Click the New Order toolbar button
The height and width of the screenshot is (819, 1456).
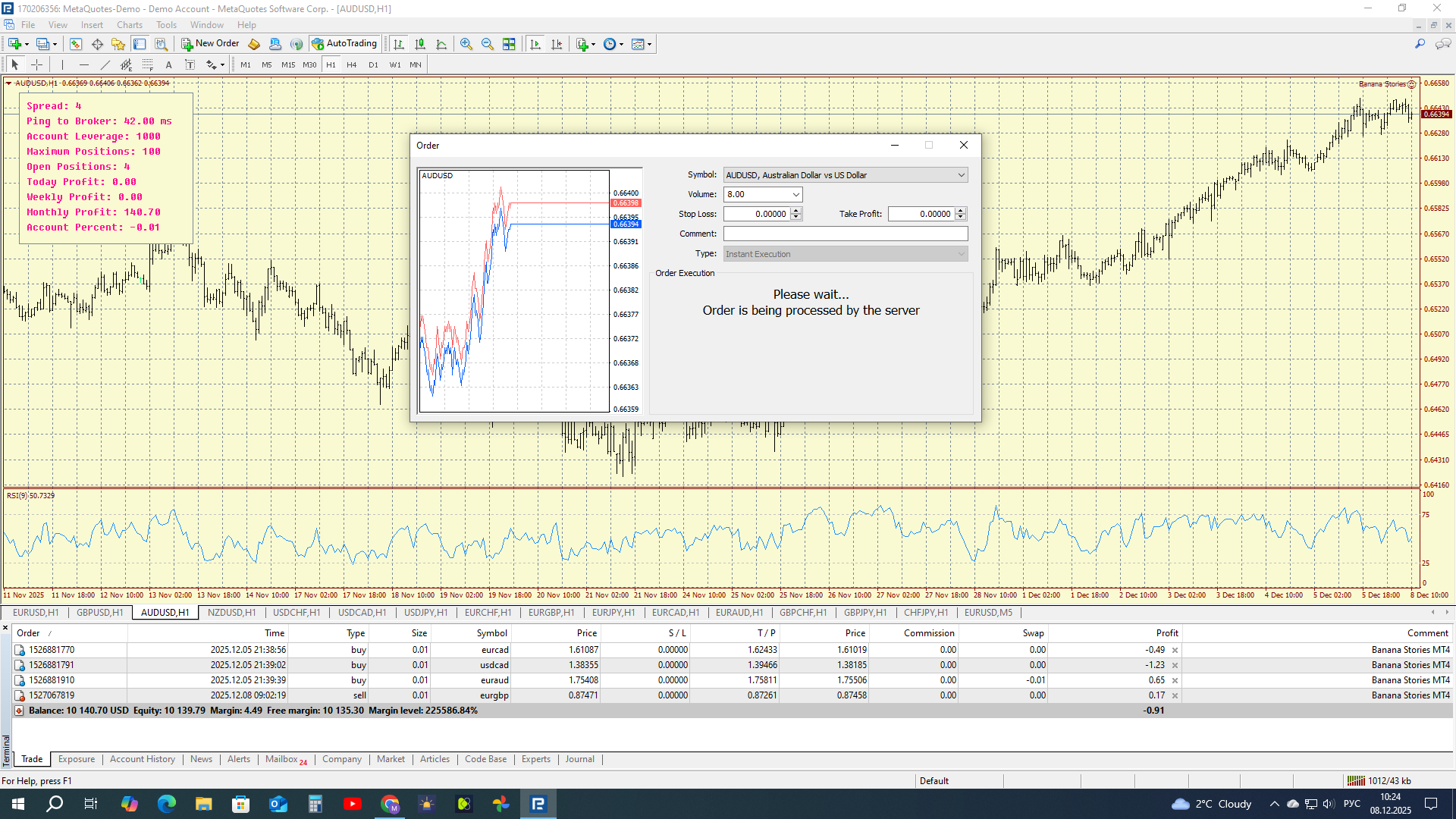click(210, 44)
